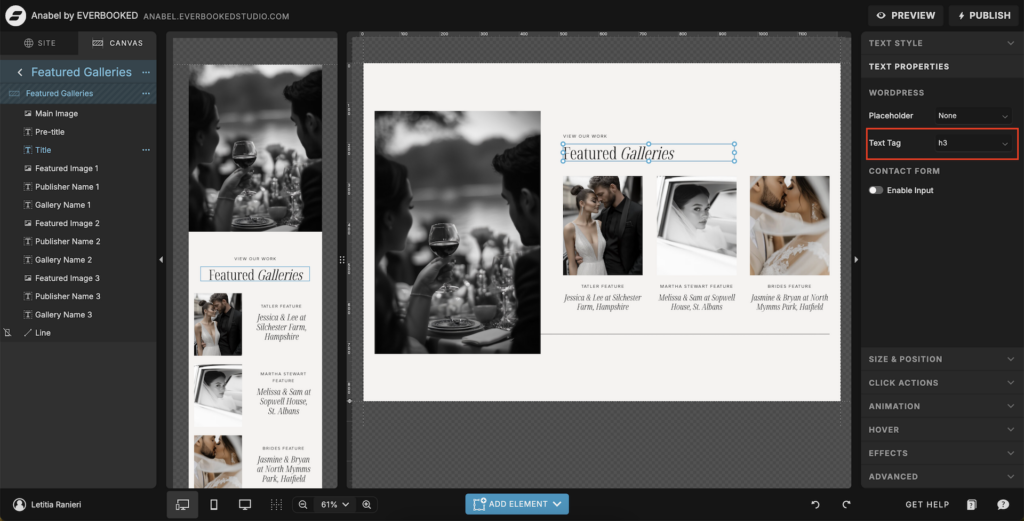Select Featured Galleries title in mobile preview
The width and height of the screenshot is (1024, 521).
coord(255,274)
